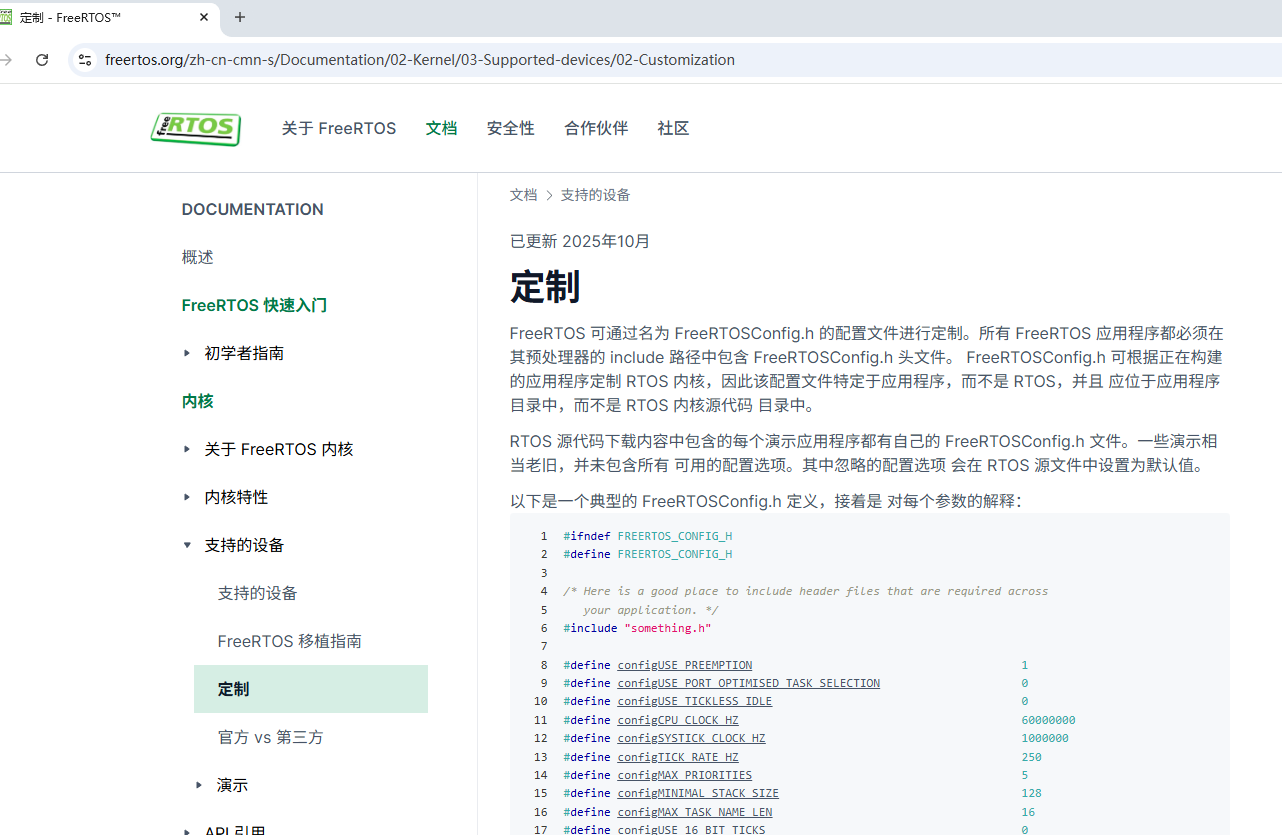Click configUSE_PORT_OPTIMISED_TASK_SELECTION in the code
The image size is (1282, 835).
[x=749, y=683]
